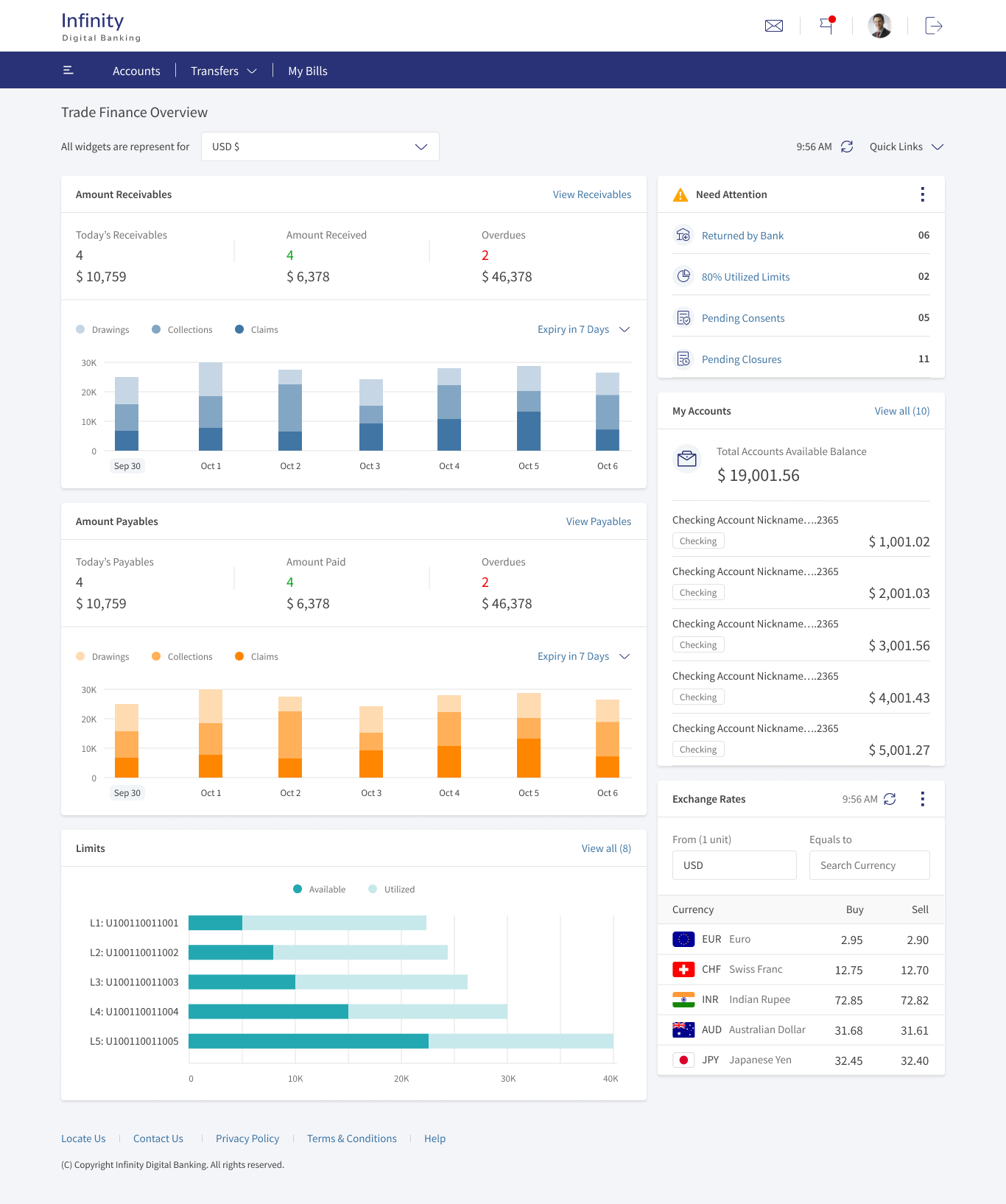Refresh the Exchange Rates widget
This screenshot has width=1006, height=1204.
(x=890, y=799)
